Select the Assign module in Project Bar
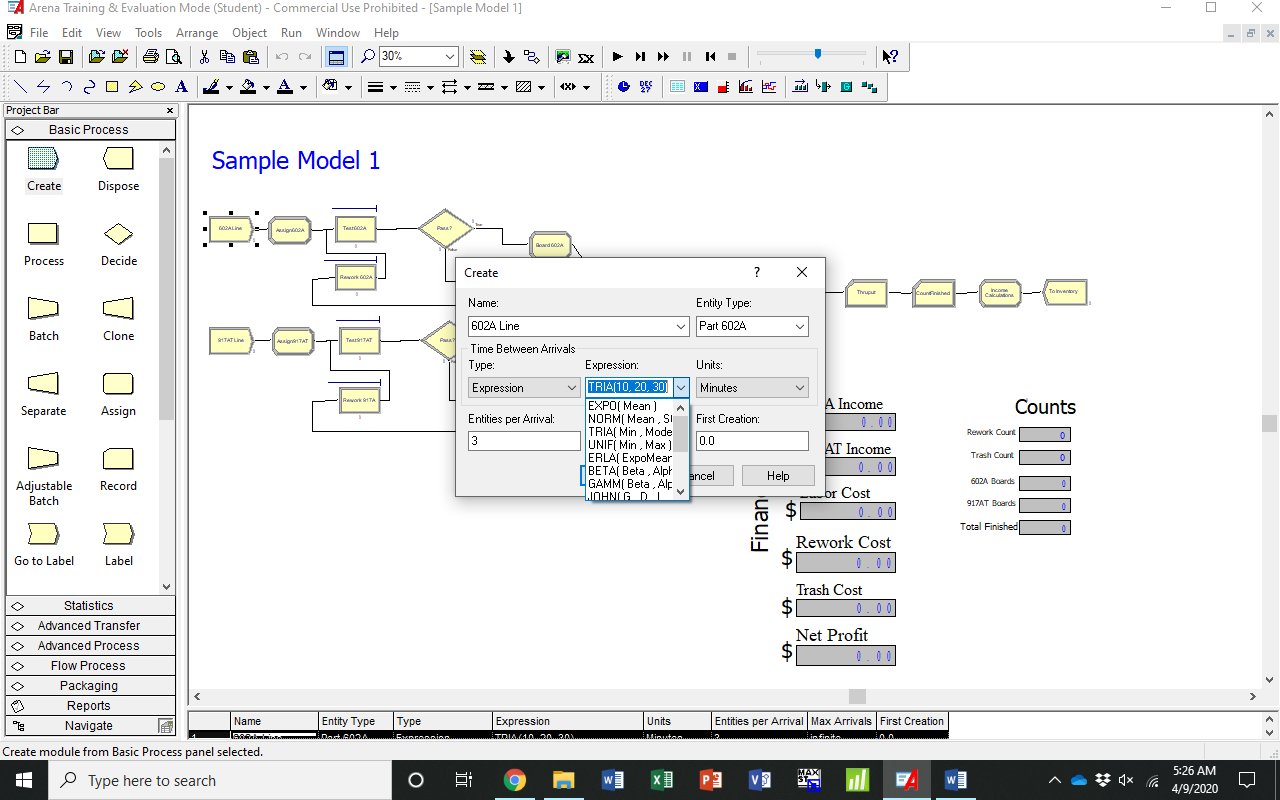Image resolution: width=1280 pixels, height=800 pixels. click(x=118, y=393)
